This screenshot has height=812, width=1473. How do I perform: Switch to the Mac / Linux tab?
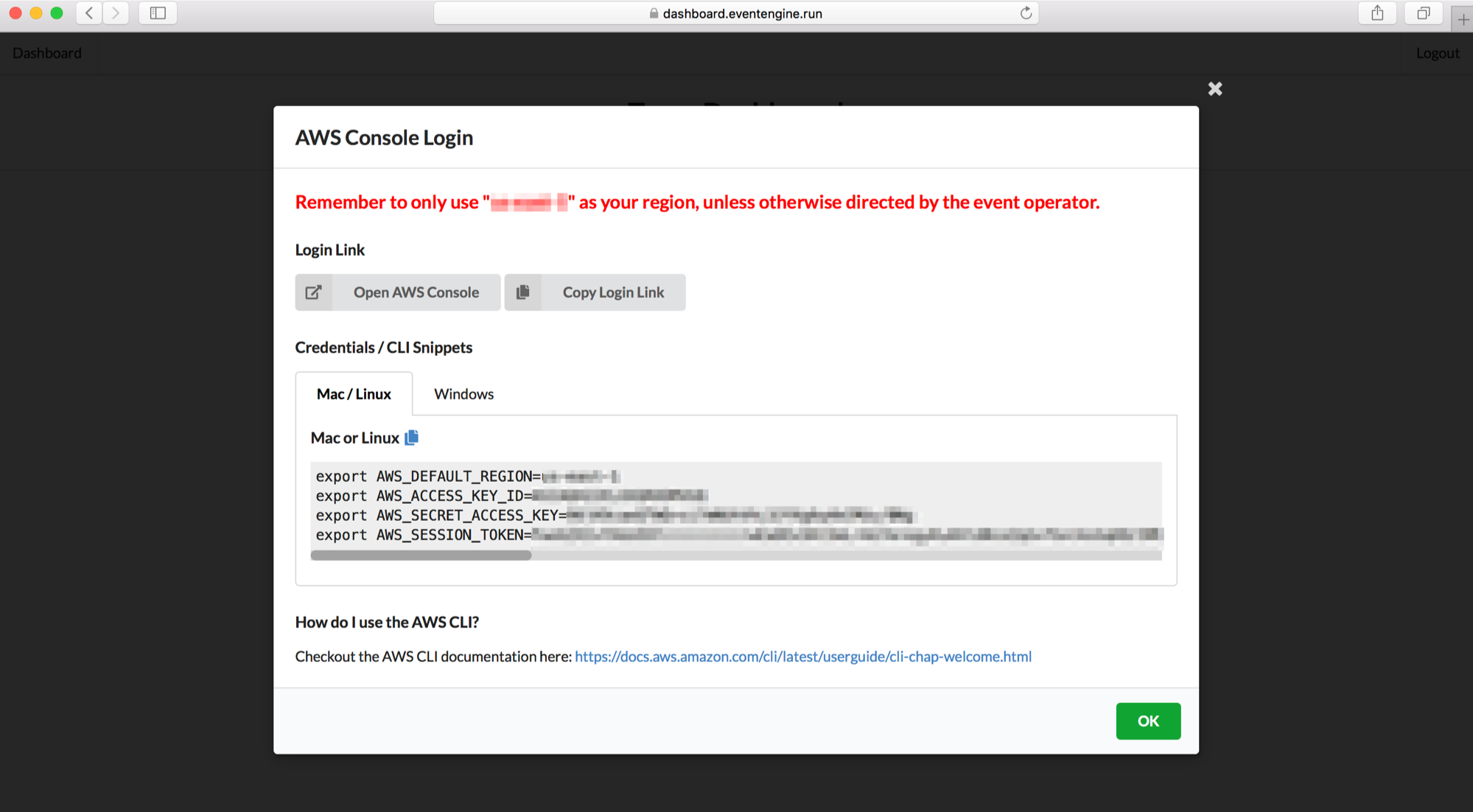[354, 394]
